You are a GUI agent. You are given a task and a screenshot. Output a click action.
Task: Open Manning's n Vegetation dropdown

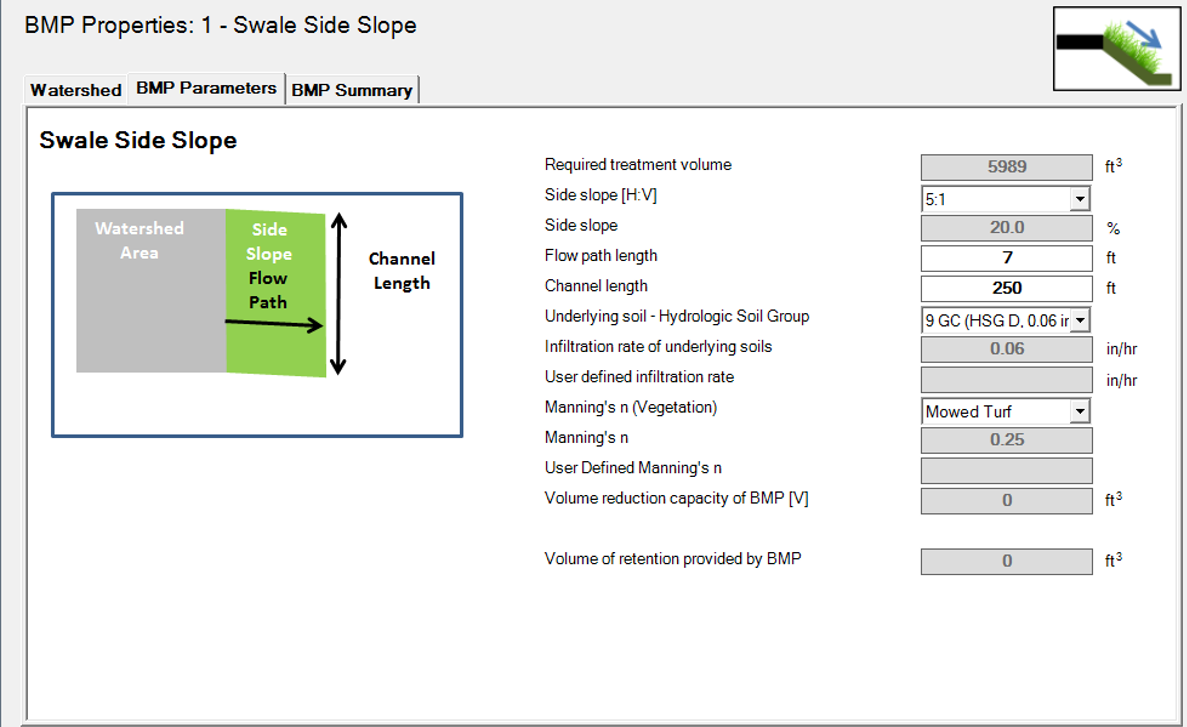(1079, 411)
